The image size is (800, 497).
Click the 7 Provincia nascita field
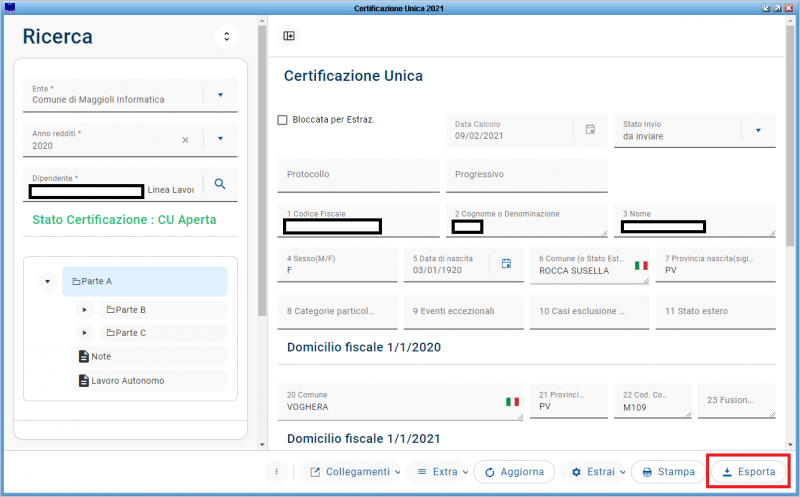click(715, 265)
